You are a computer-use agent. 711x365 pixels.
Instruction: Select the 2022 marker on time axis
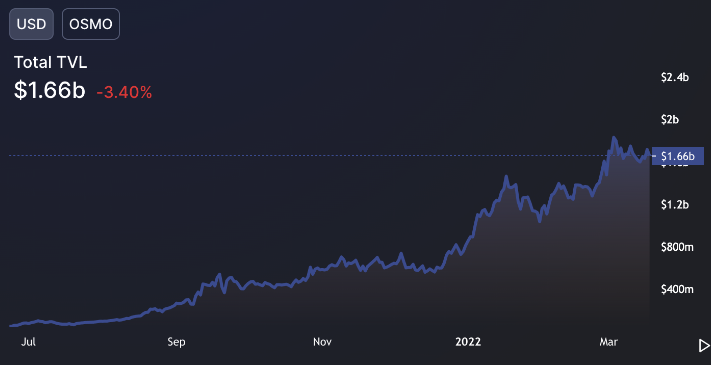click(x=468, y=342)
